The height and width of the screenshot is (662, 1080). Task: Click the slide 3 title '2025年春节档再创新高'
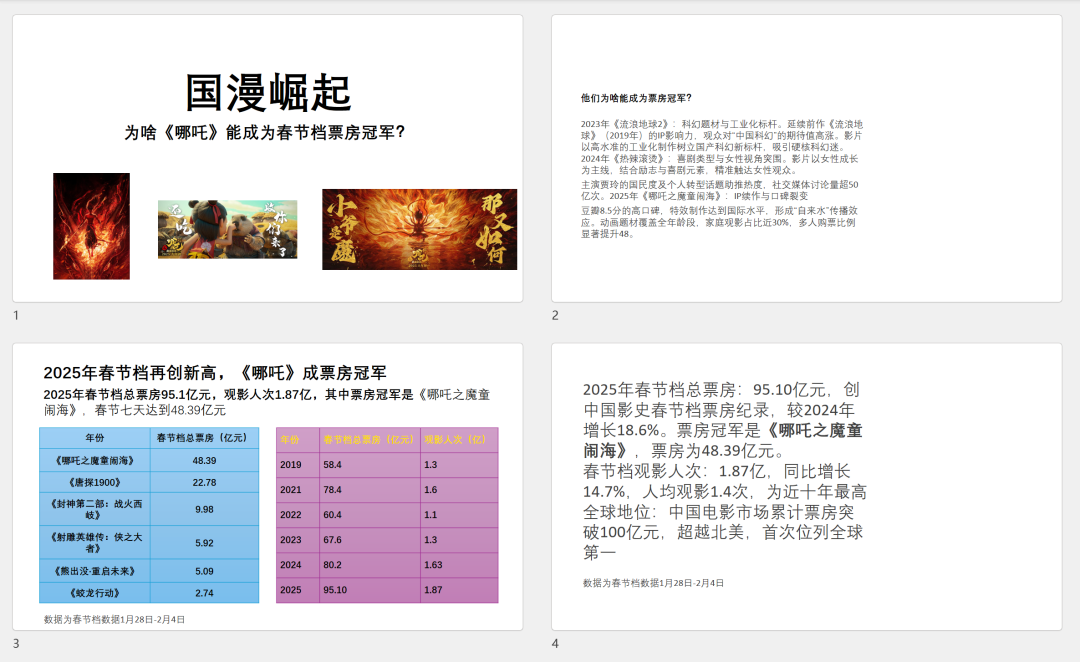pyautogui.click(x=215, y=373)
